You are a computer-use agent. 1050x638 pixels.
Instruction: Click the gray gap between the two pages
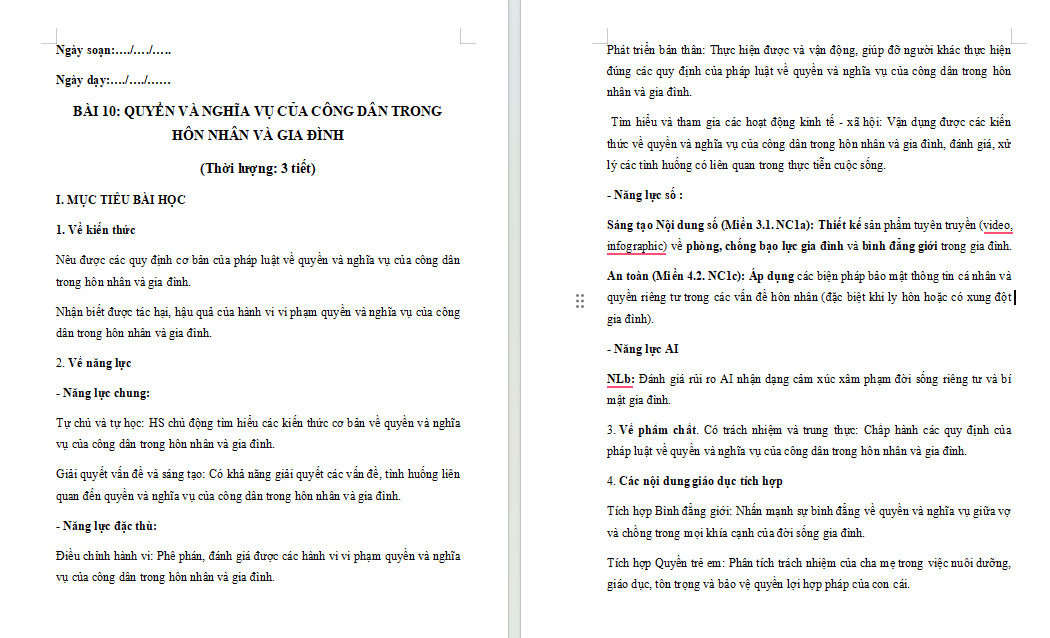514,319
